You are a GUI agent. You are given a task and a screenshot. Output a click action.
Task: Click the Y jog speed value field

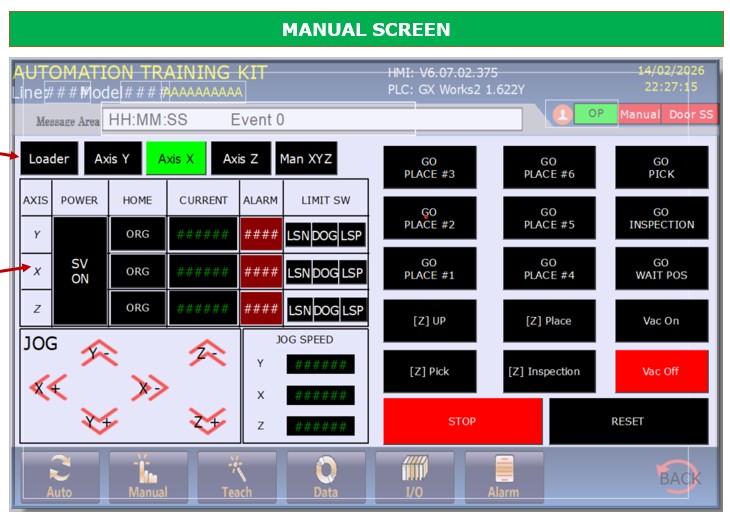320,364
